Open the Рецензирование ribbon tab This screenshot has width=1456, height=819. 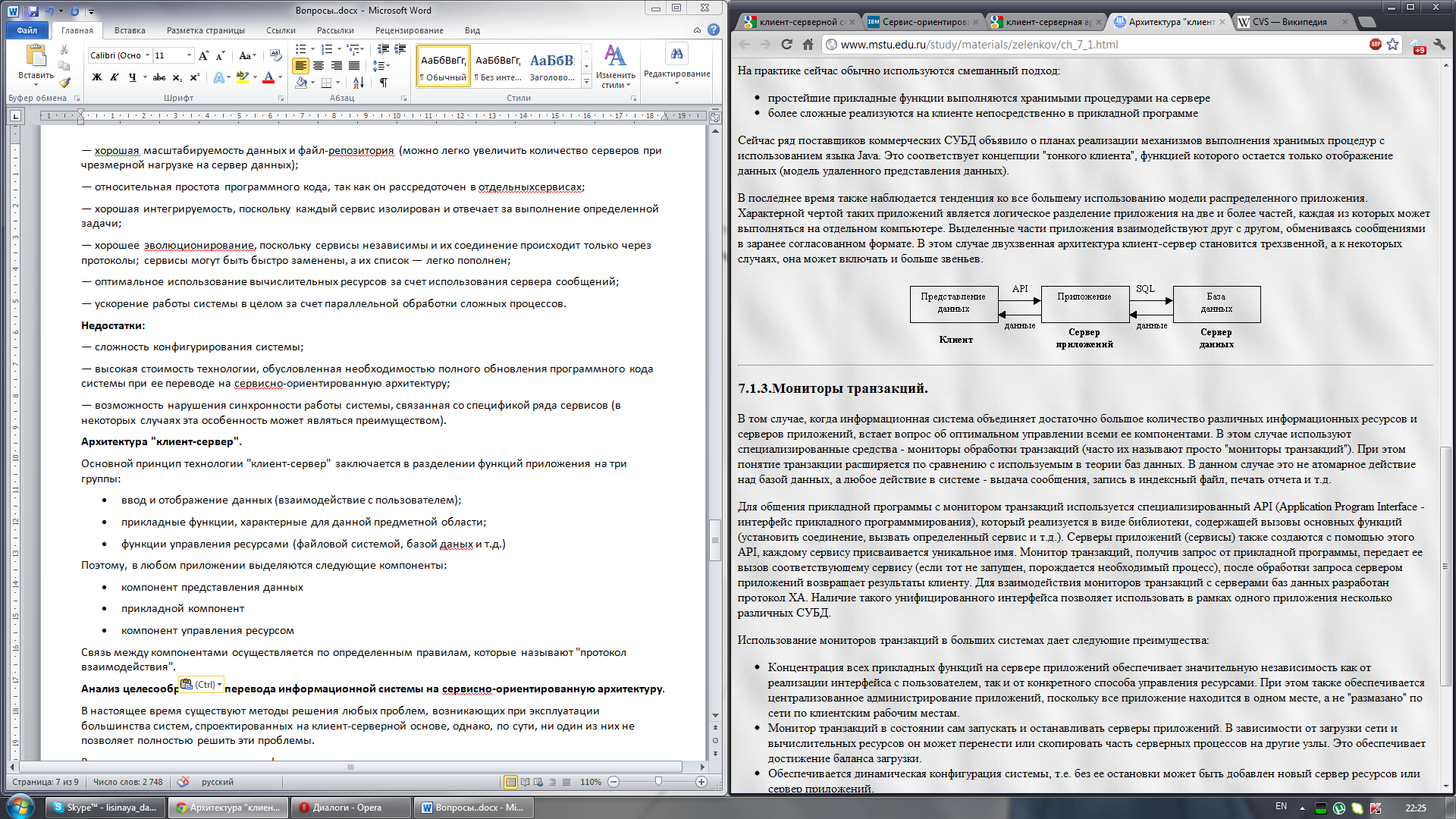tap(409, 30)
